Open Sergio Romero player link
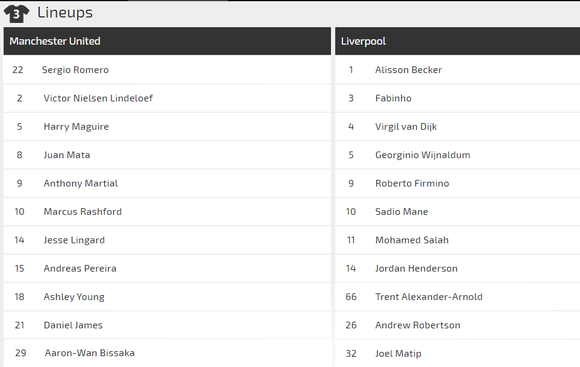Viewport: 580px width, 367px height. (x=75, y=70)
